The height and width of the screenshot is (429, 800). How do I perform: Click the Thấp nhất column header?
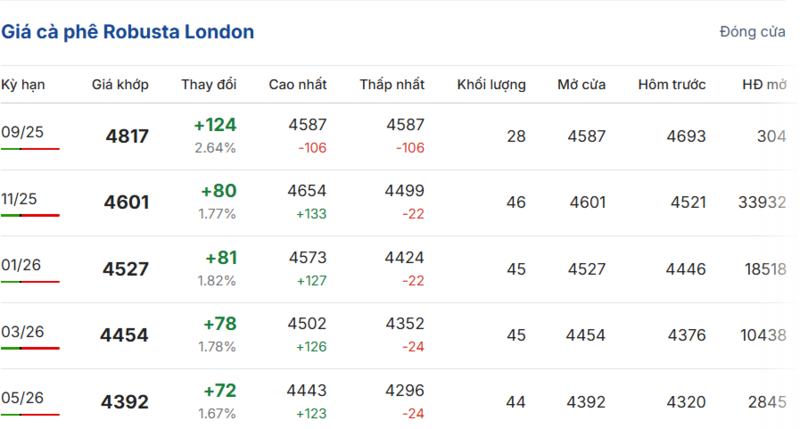[392, 85]
